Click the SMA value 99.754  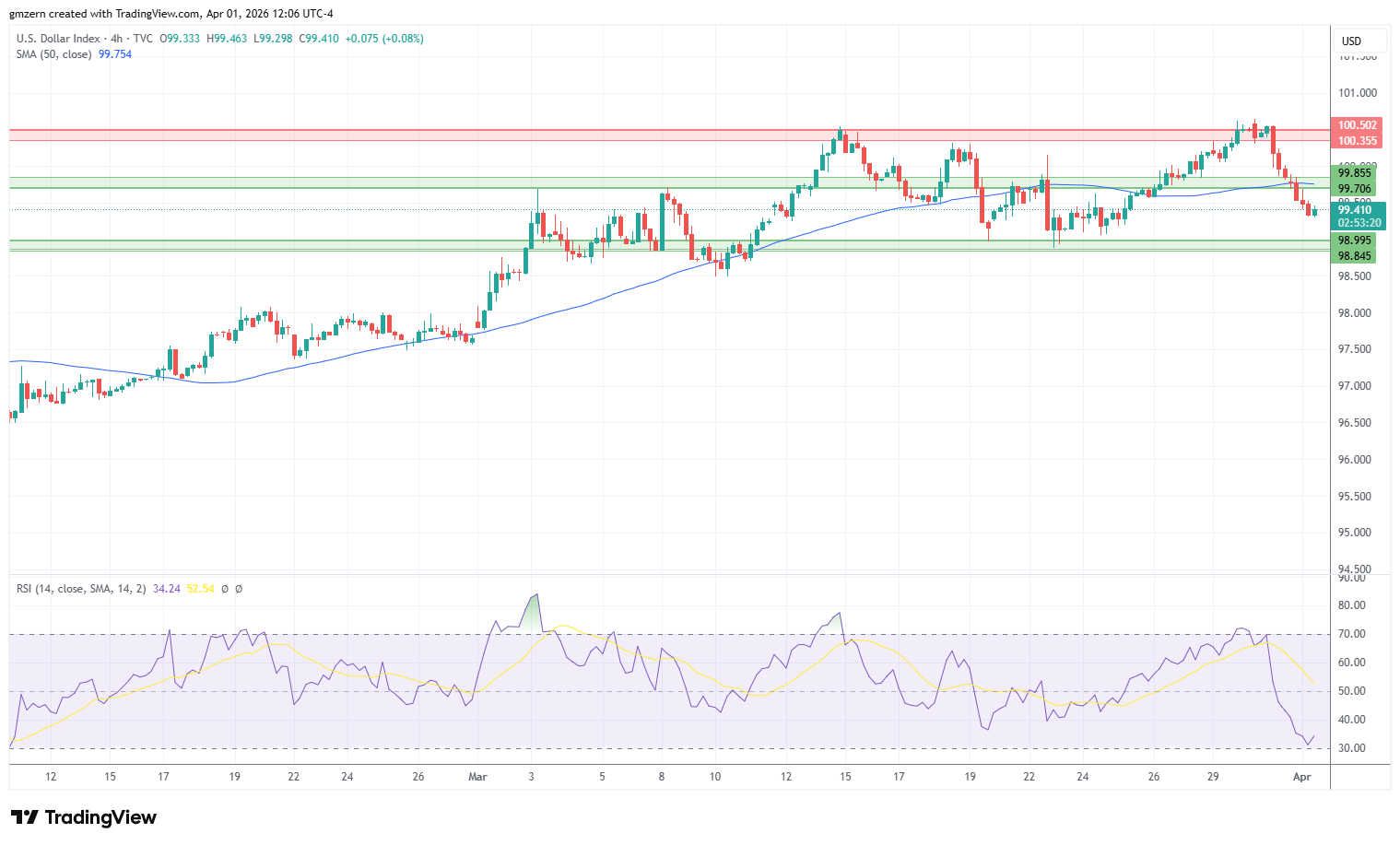pos(115,54)
